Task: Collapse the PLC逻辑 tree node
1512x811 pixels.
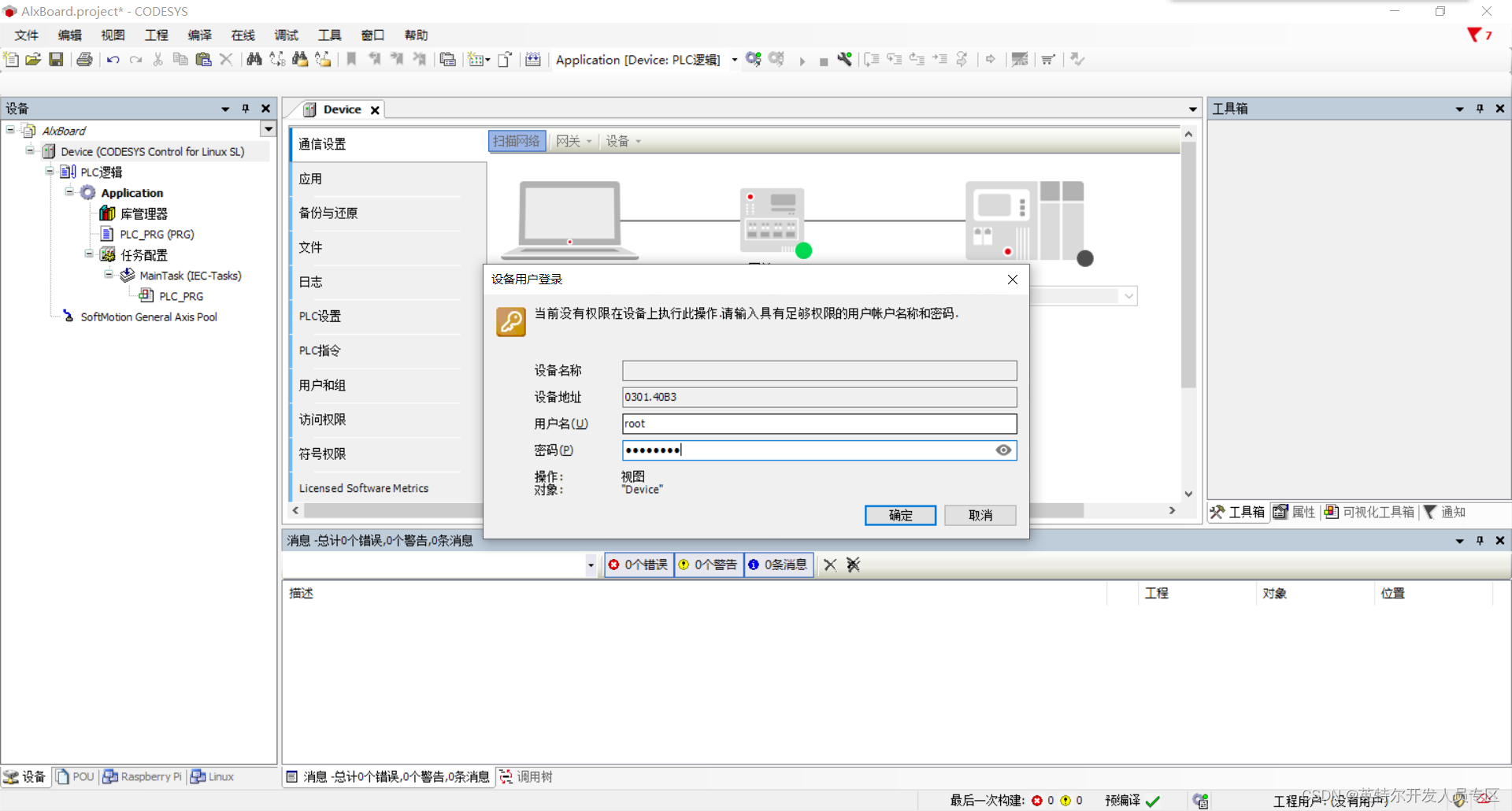Action: pos(50,171)
